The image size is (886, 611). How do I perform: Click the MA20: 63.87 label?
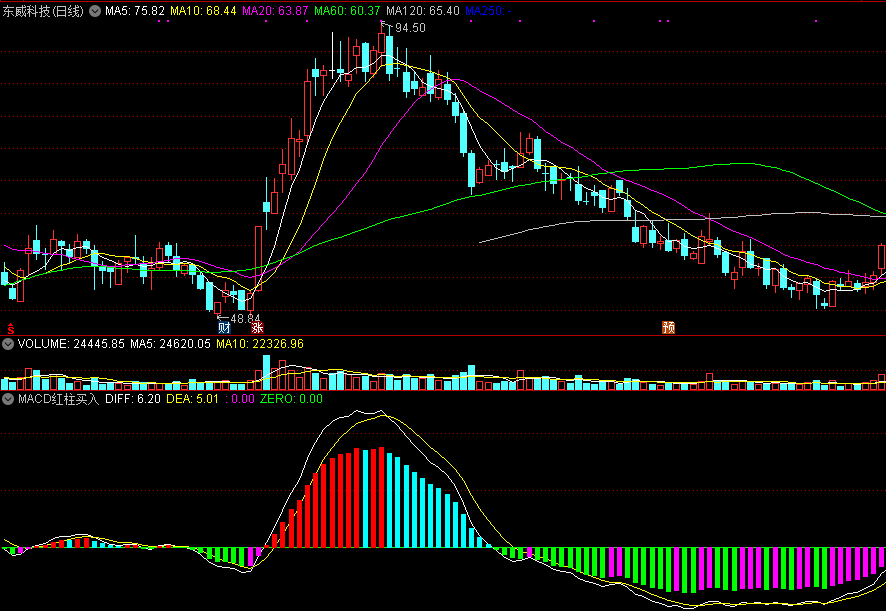(x=275, y=11)
